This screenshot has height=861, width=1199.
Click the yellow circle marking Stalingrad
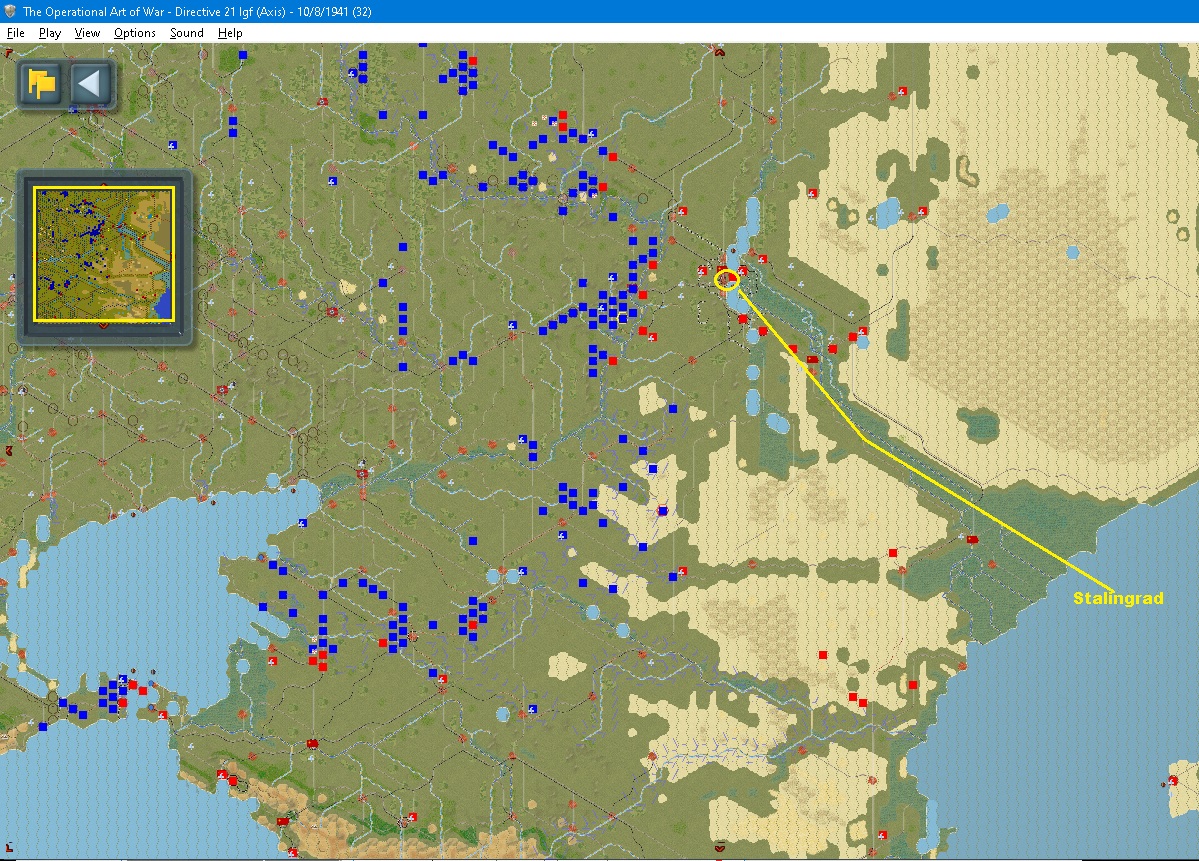726,280
